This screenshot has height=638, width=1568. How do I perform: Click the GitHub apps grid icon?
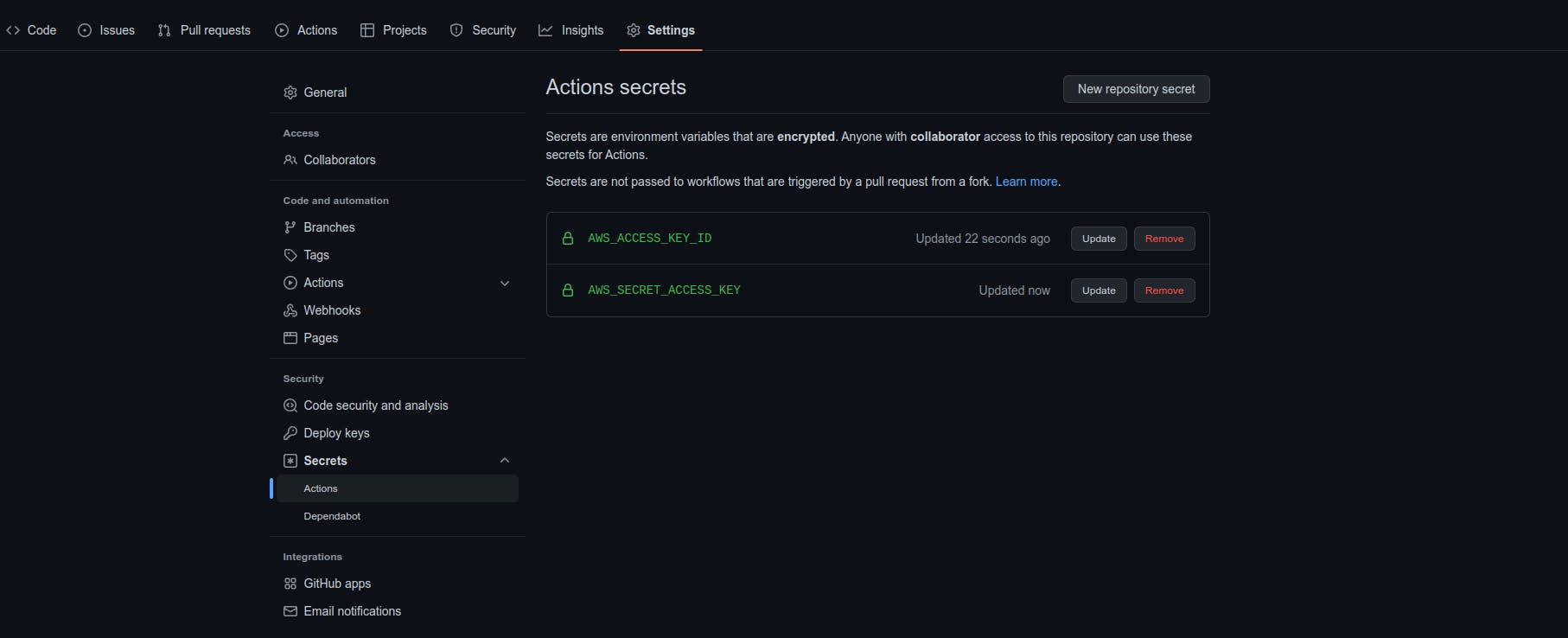(290, 584)
